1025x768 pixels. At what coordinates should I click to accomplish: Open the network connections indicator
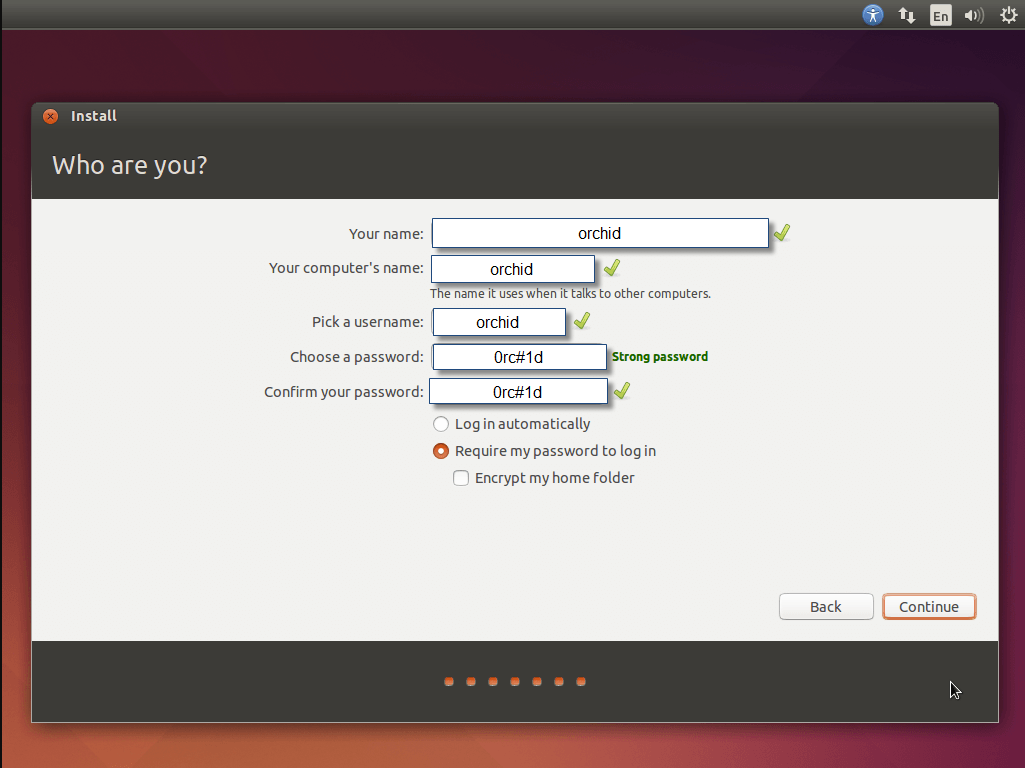point(907,15)
